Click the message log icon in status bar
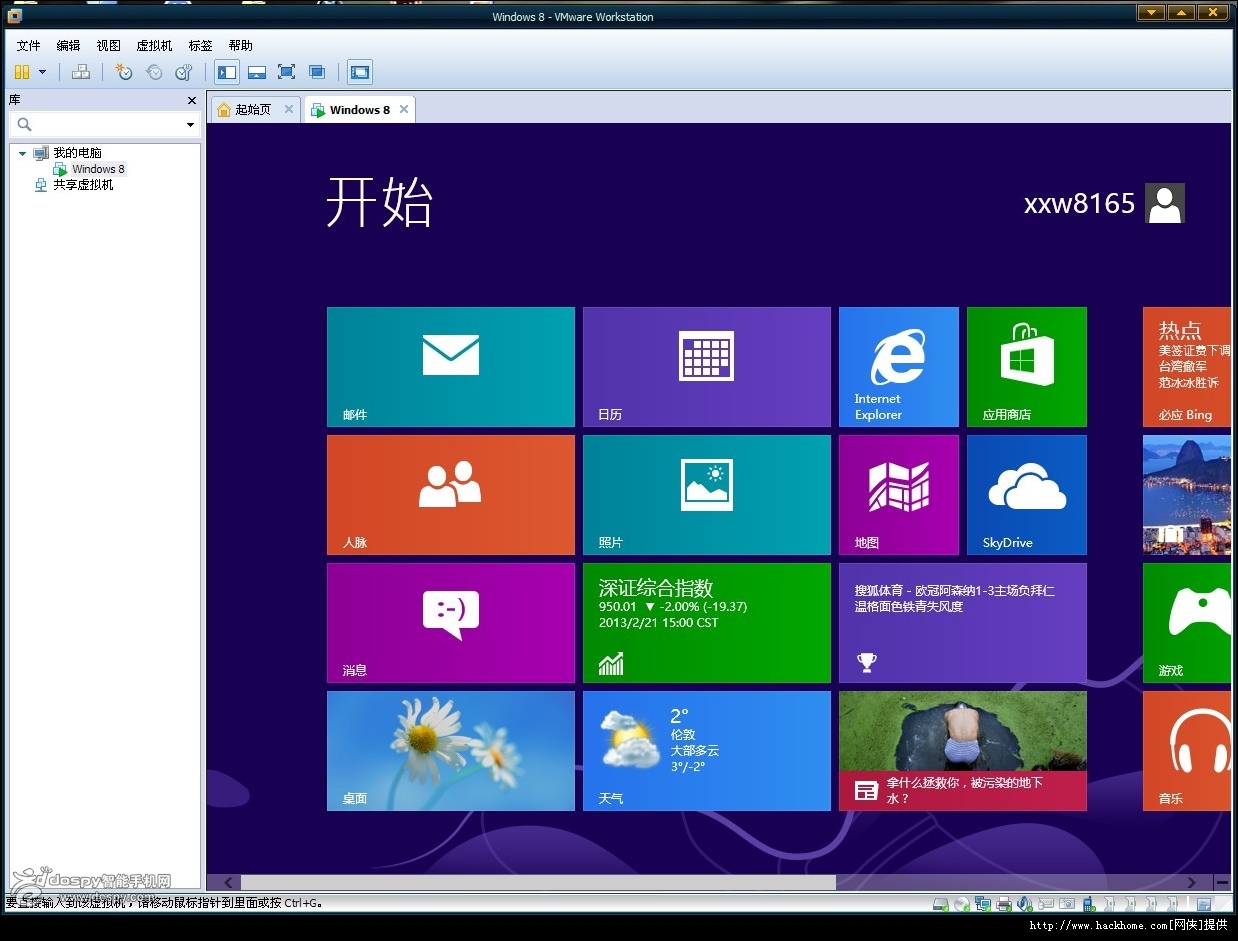The width and height of the screenshot is (1238, 941). pos(1203,904)
